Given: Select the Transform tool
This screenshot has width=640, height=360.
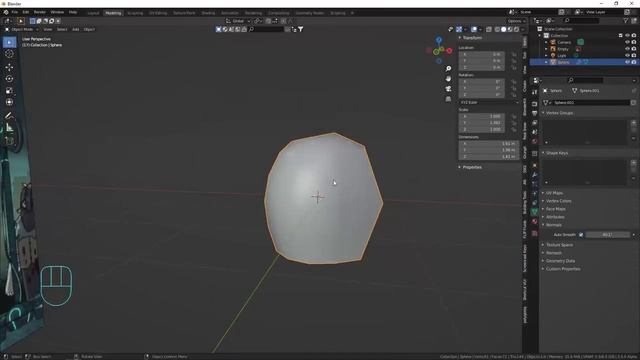Looking at the screenshot, I should tap(9, 102).
